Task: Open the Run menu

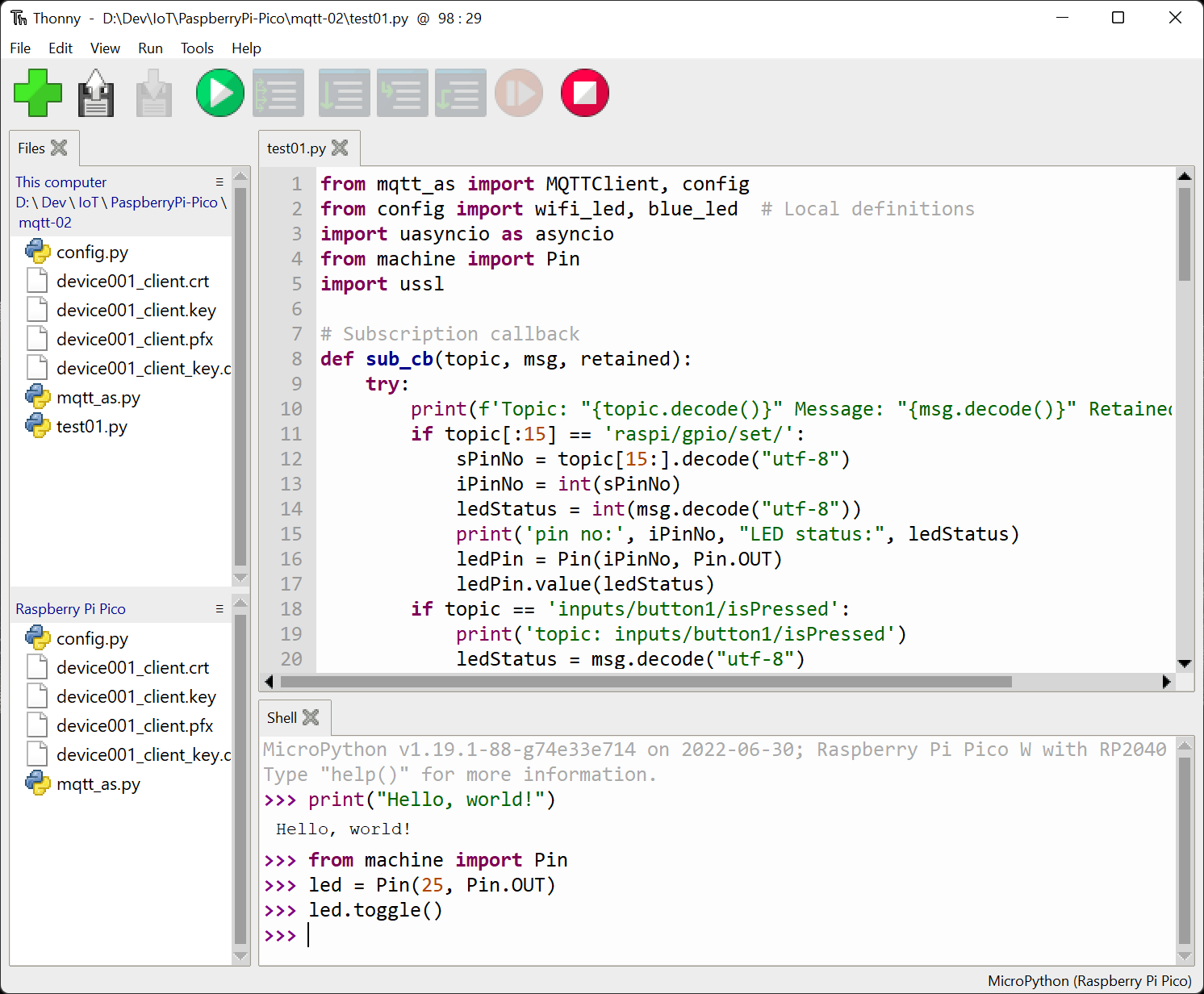Action: (x=150, y=48)
